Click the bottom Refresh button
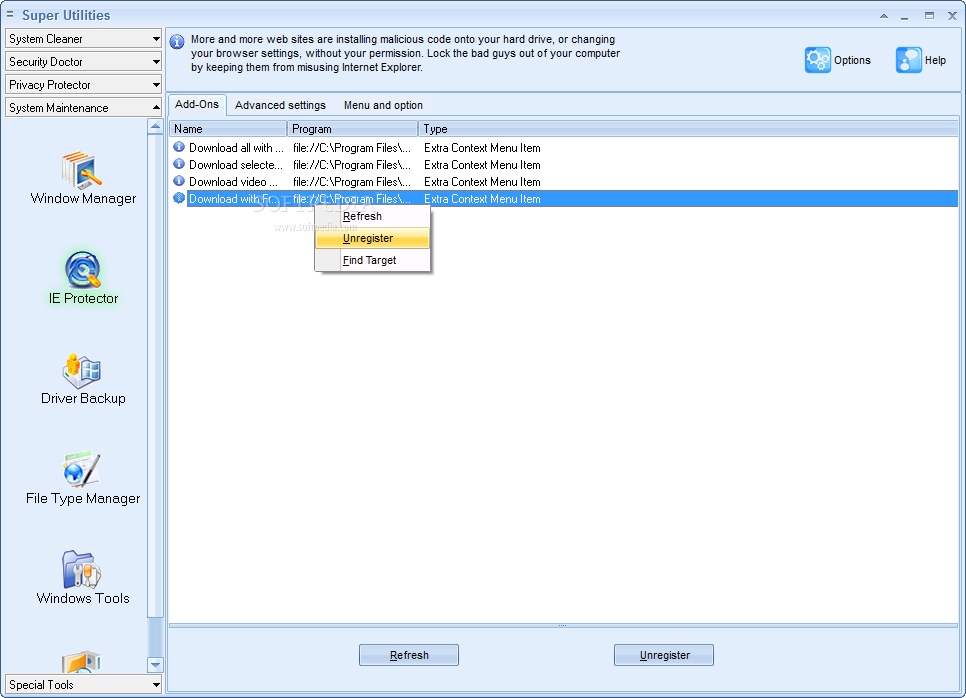This screenshot has width=966, height=698. point(409,655)
